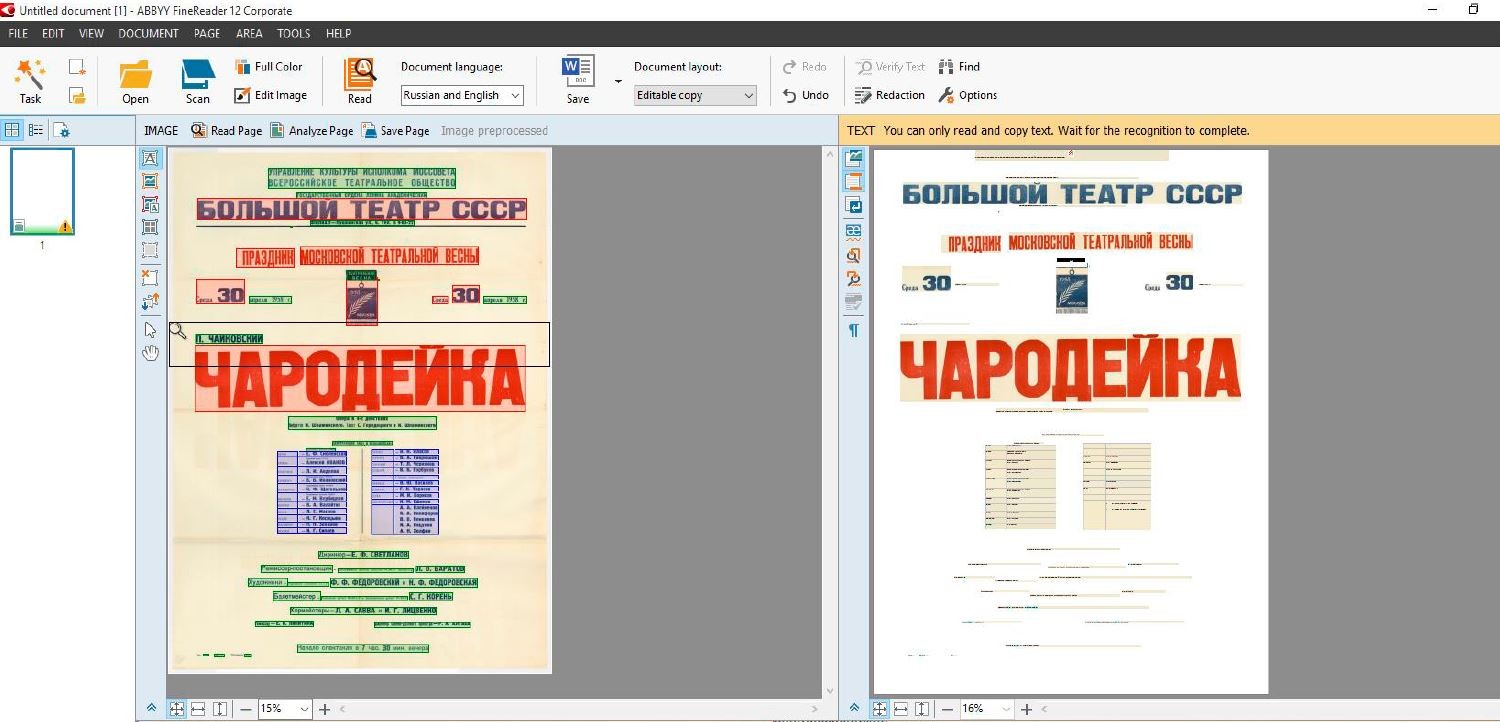The height and width of the screenshot is (722, 1500).
Task: Open the TOOLS menu
Action: pyautogui.click(x=294, y=33)
